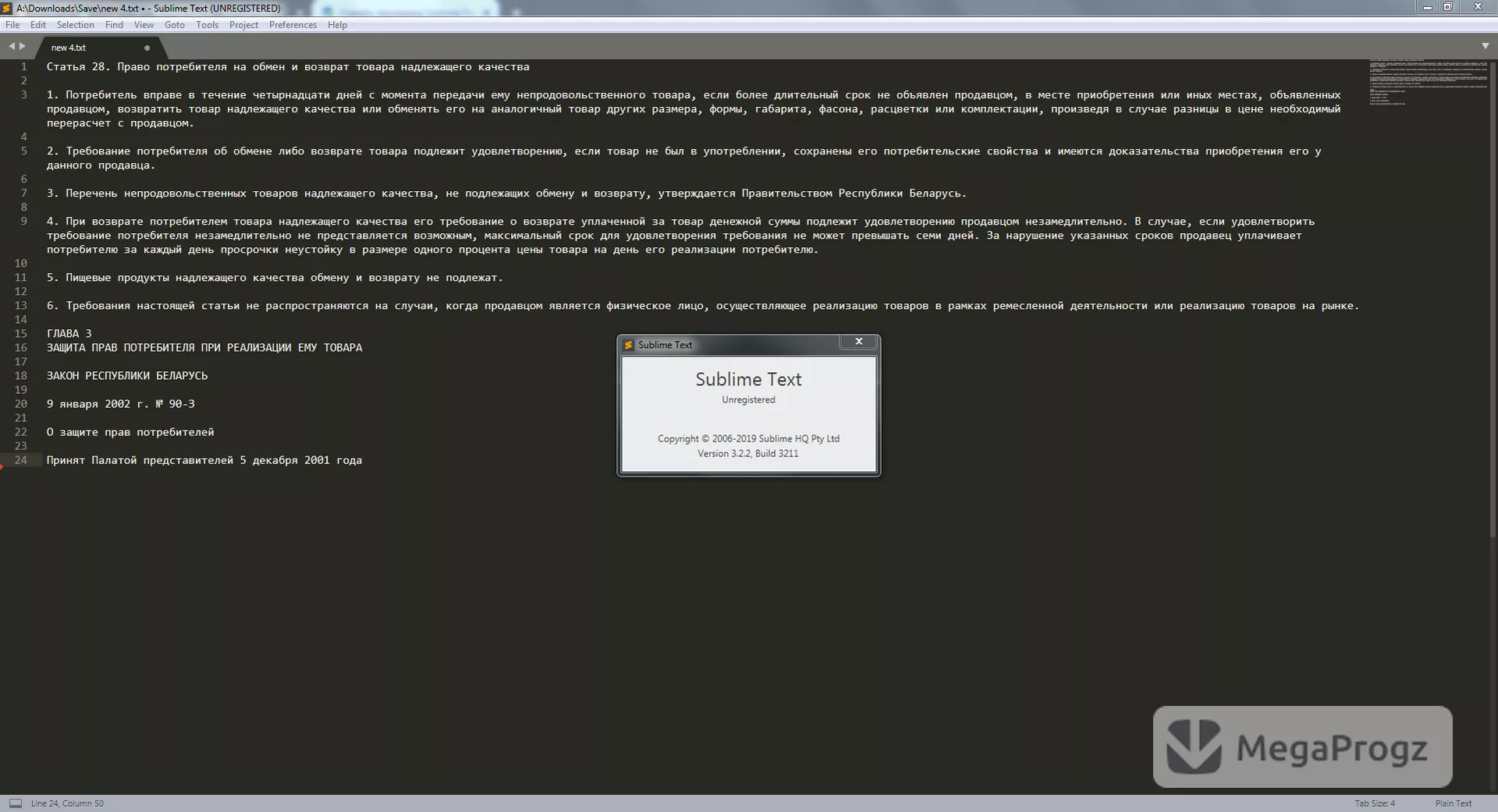1498x812 pixels.
Task: Close the Sublime Text about dialog
Action: pos(859,342)
